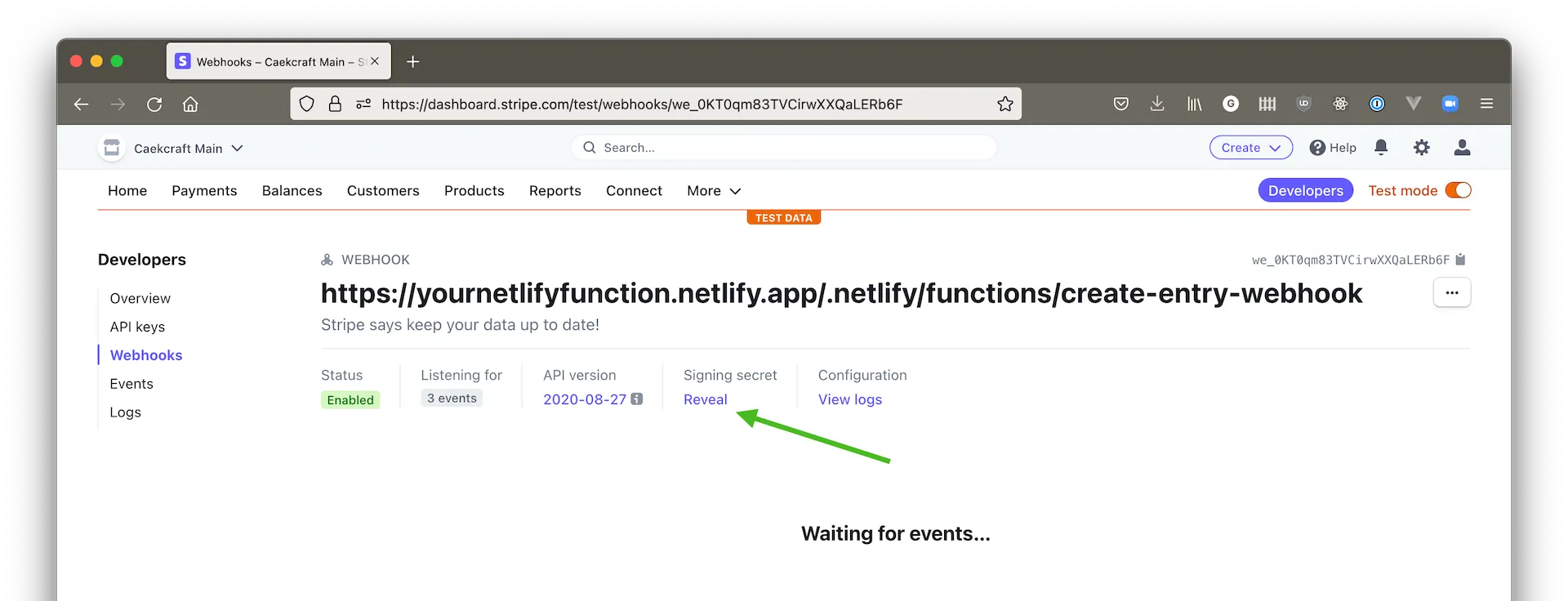1568x601 pixels.
Task: Open the React developer tools extension icon
Action: (1340, 104)
